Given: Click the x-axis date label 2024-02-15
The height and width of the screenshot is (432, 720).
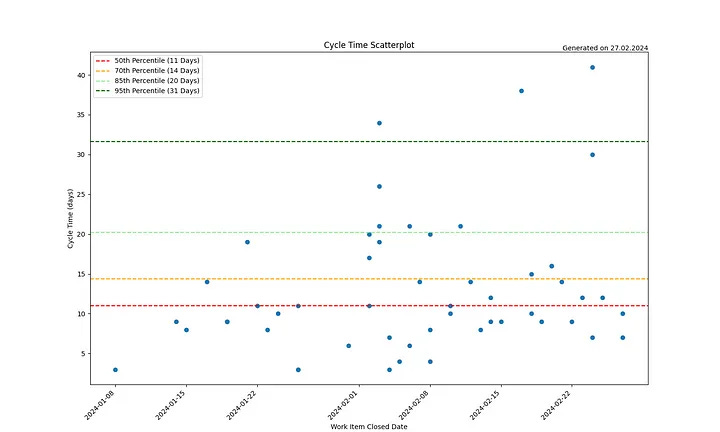Looking at the screenshot, I should coord(485,405).
